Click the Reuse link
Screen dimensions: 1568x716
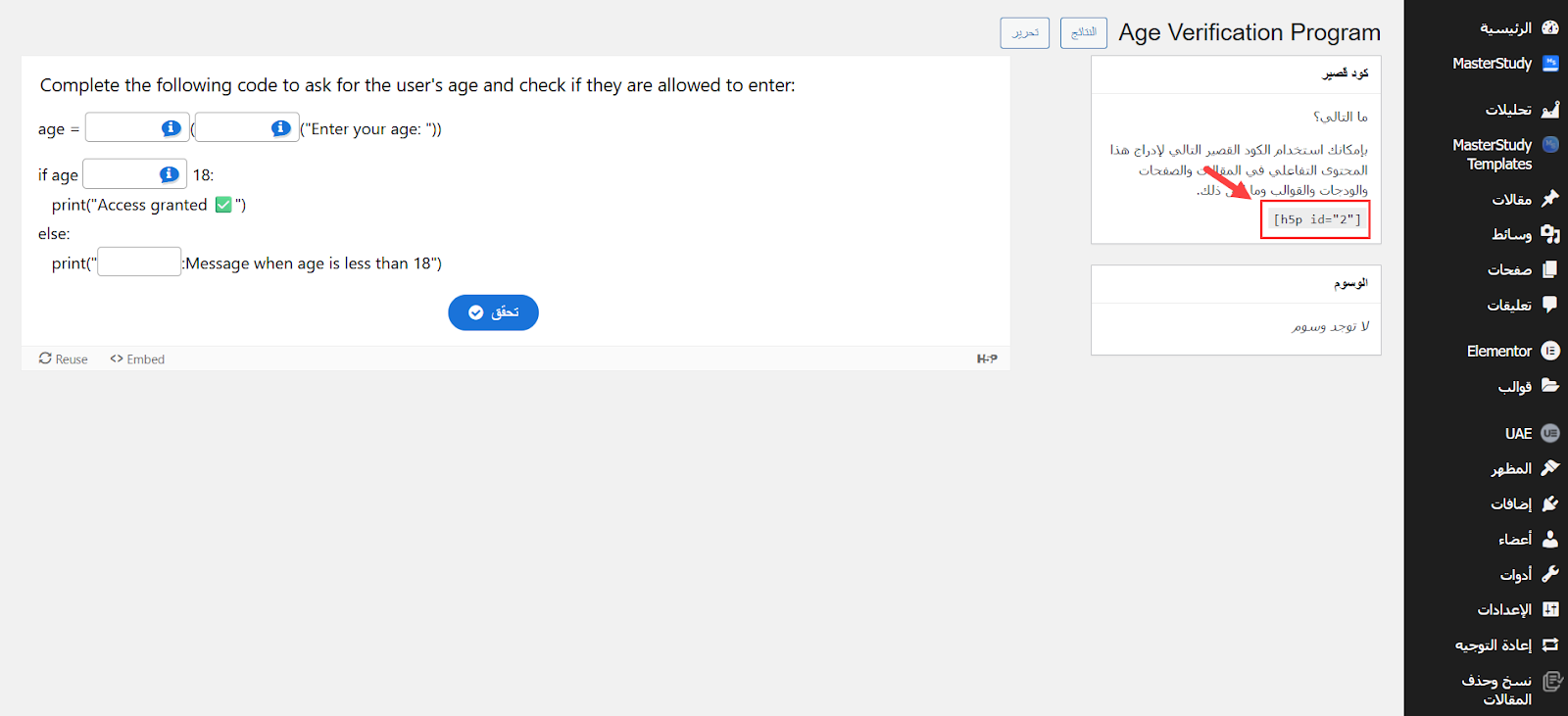click(x=64, y=359)
